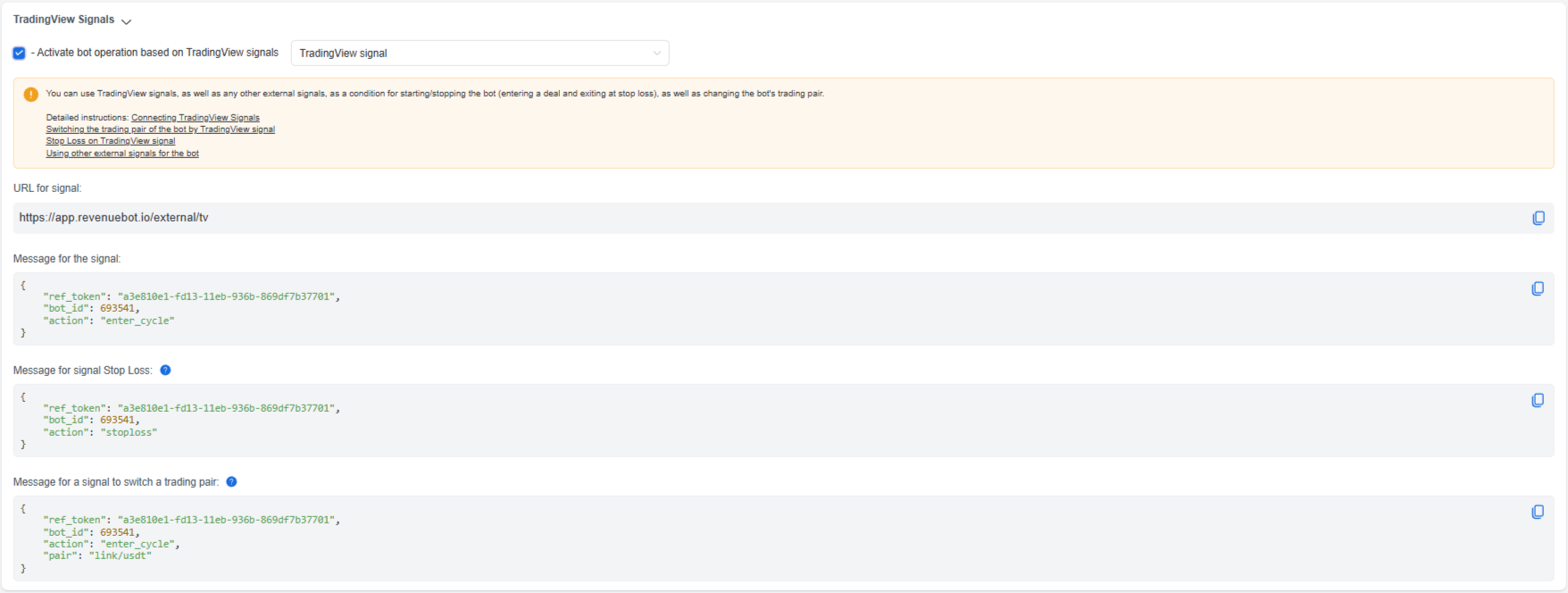The width and height of the screenshot is (1568, 593).
Task: Click the 'Message for the signal:' label
Action: [67, 259]
